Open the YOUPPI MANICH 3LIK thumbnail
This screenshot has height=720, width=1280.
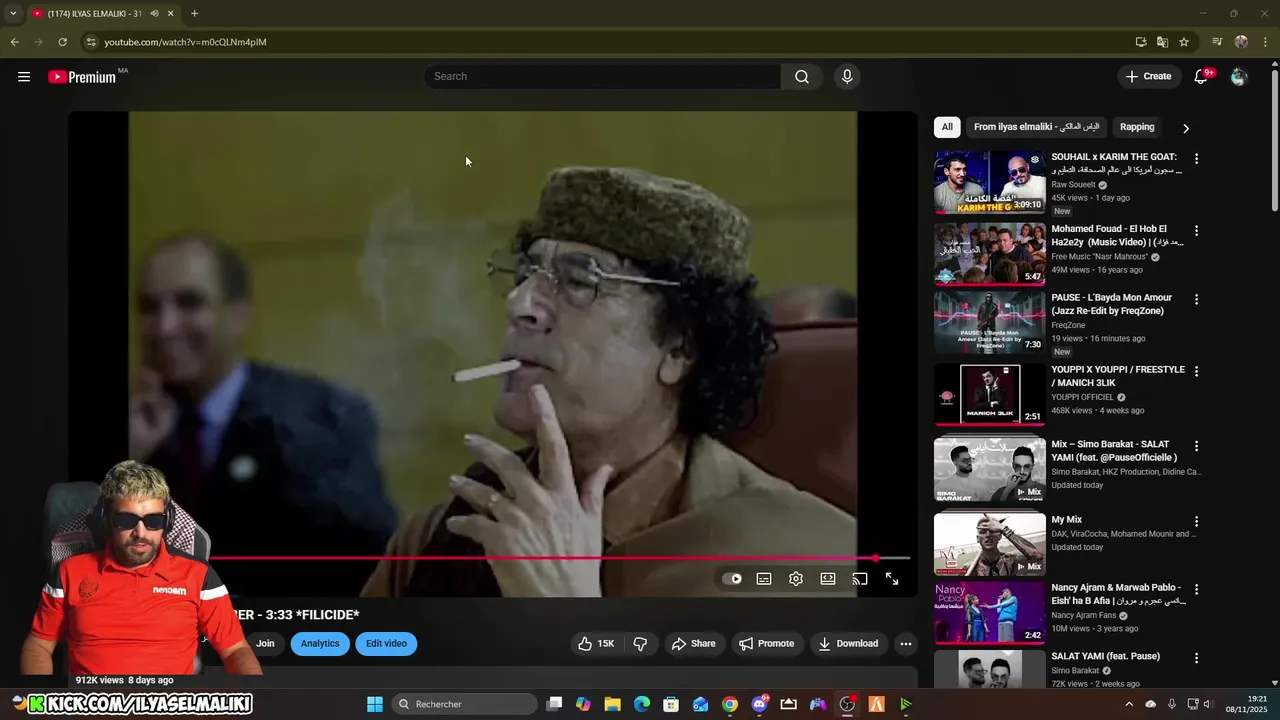990,395
